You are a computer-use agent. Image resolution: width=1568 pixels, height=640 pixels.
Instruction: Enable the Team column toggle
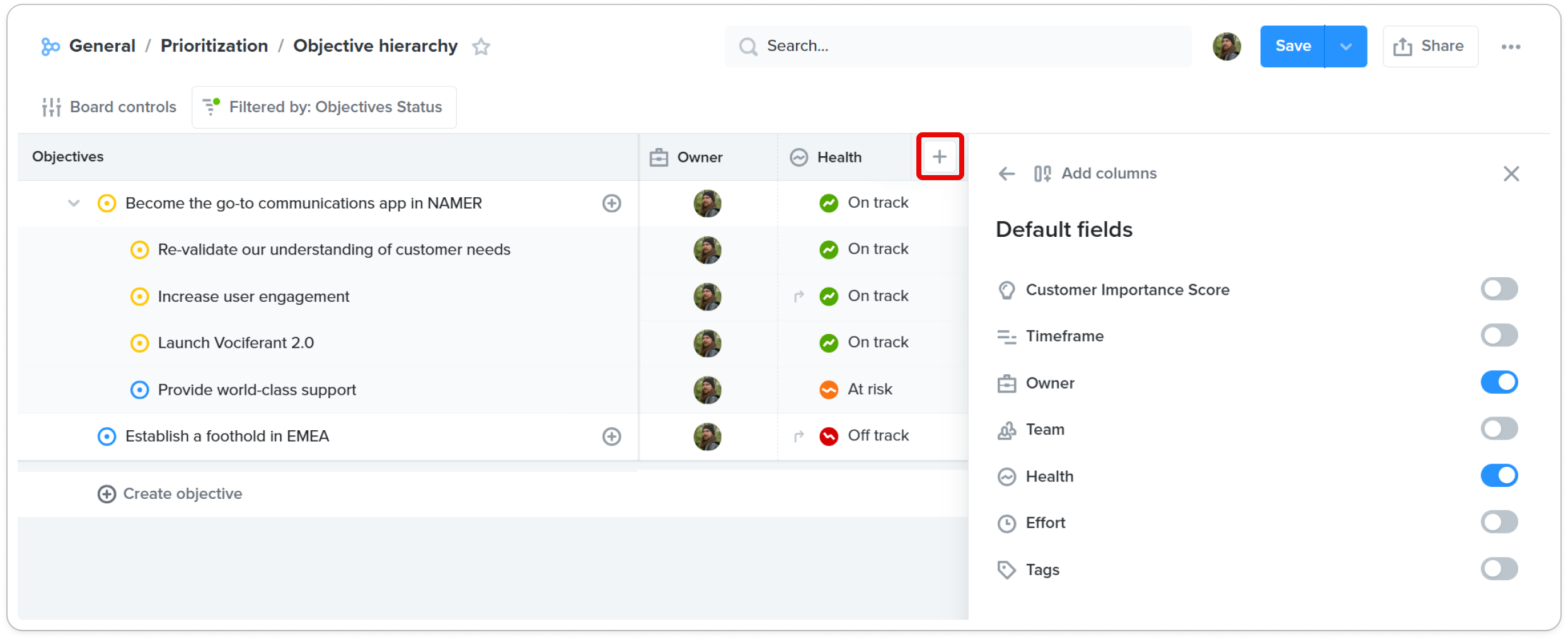tap(1499, 429)
